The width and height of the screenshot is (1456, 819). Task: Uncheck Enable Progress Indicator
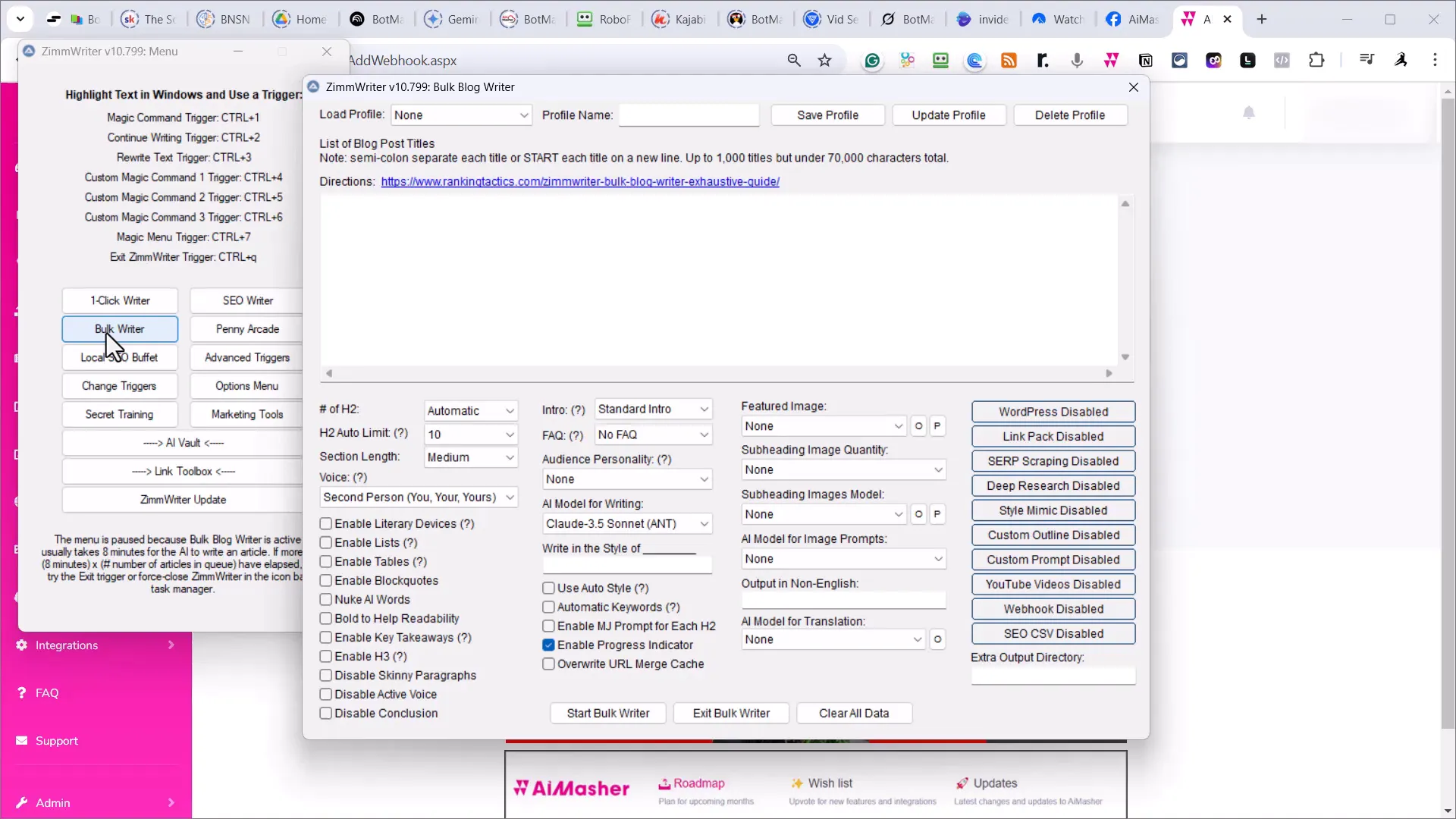549,645
